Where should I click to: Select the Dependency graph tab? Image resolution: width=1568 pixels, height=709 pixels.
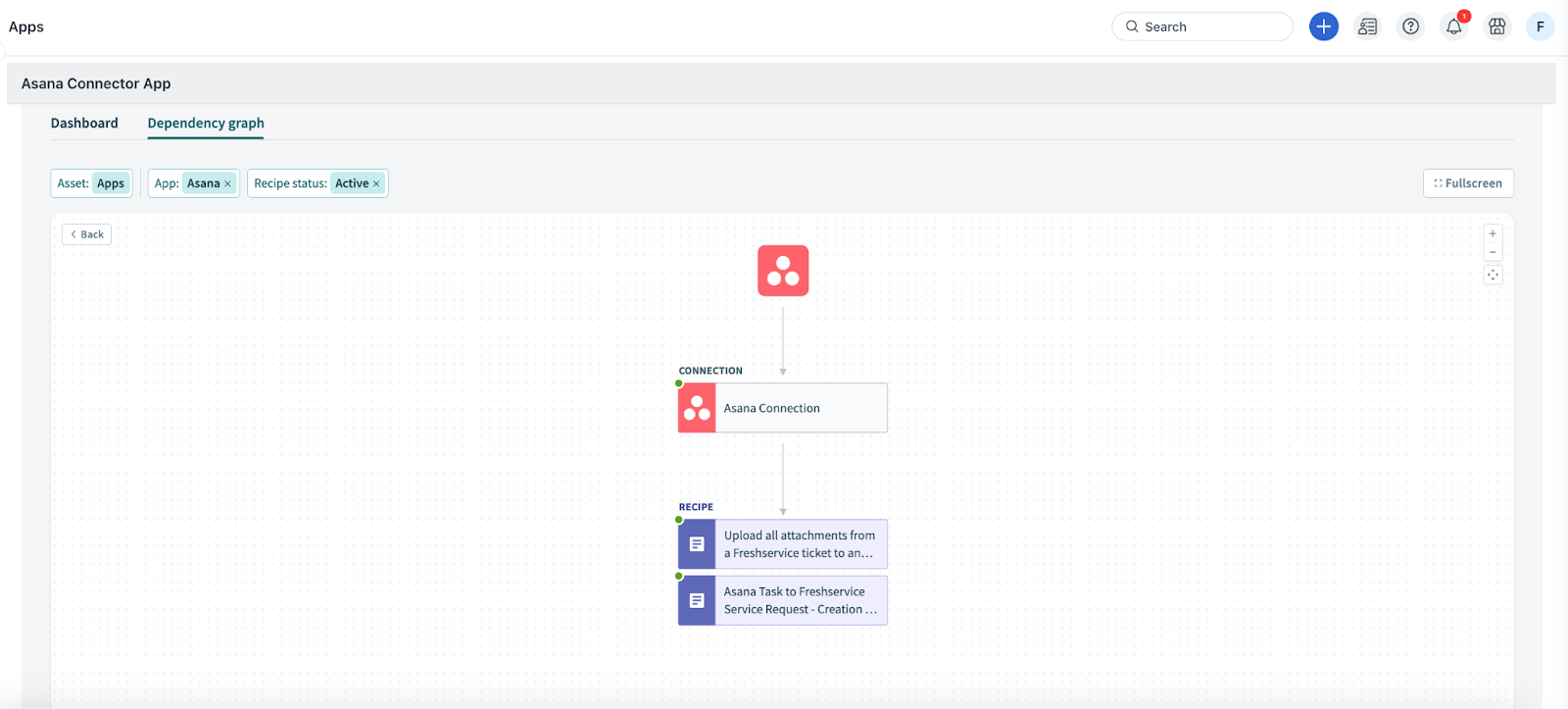coord(206,123)
